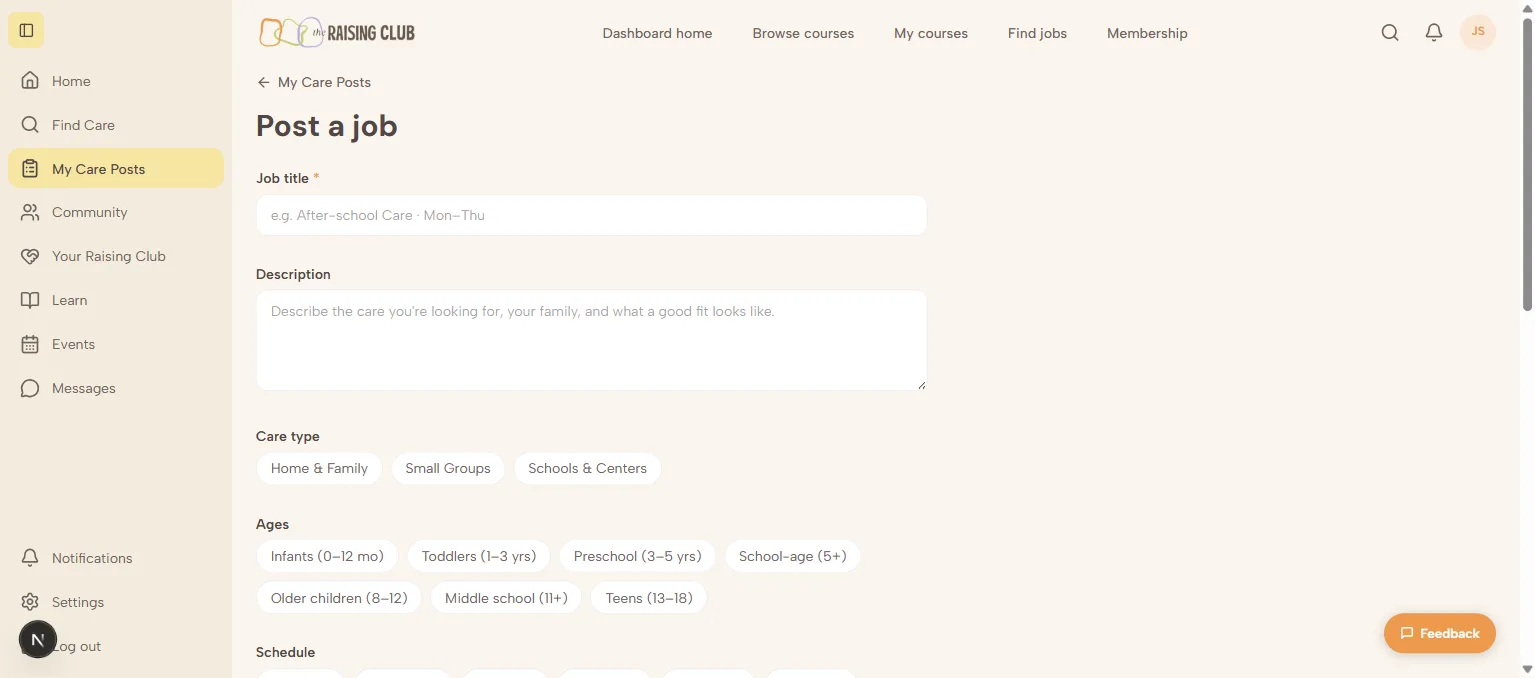
Task: Click the Job title input field
Action: click(x=591, y=215)
